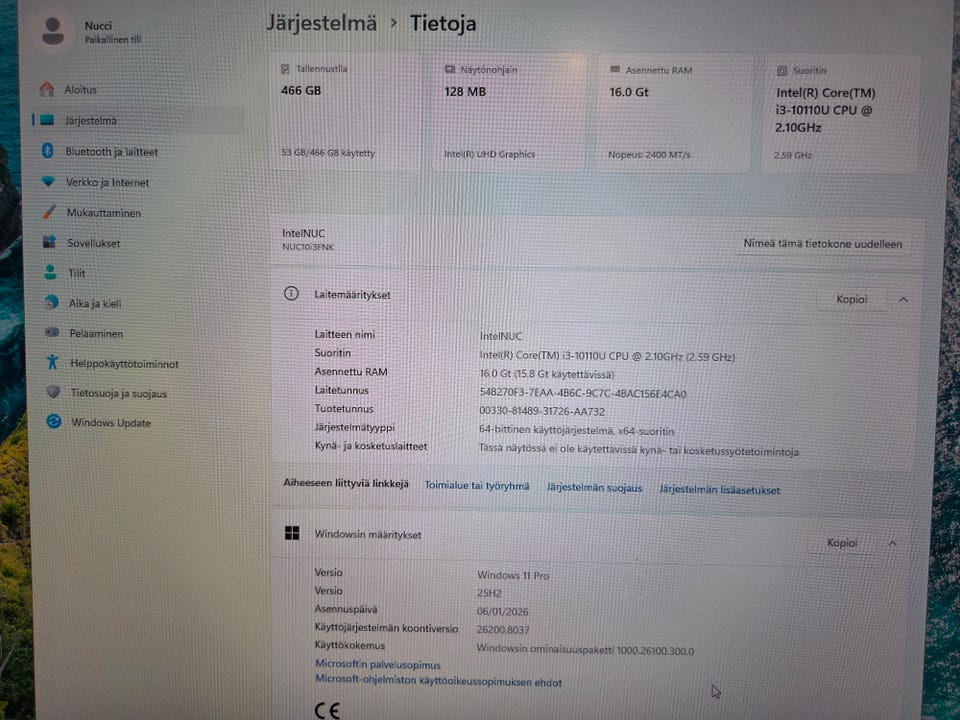Viewport: 960px width, 720px height.
Task: Click the Bluetooth ja laitteet icon
Action: point(48,151)
